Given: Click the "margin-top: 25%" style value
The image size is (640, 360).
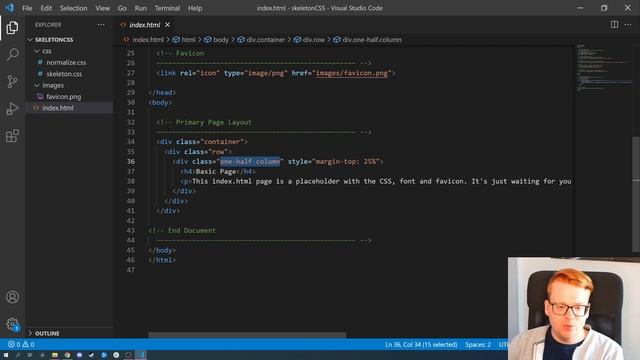Looking at the screenshot, I should click(345, 162).
